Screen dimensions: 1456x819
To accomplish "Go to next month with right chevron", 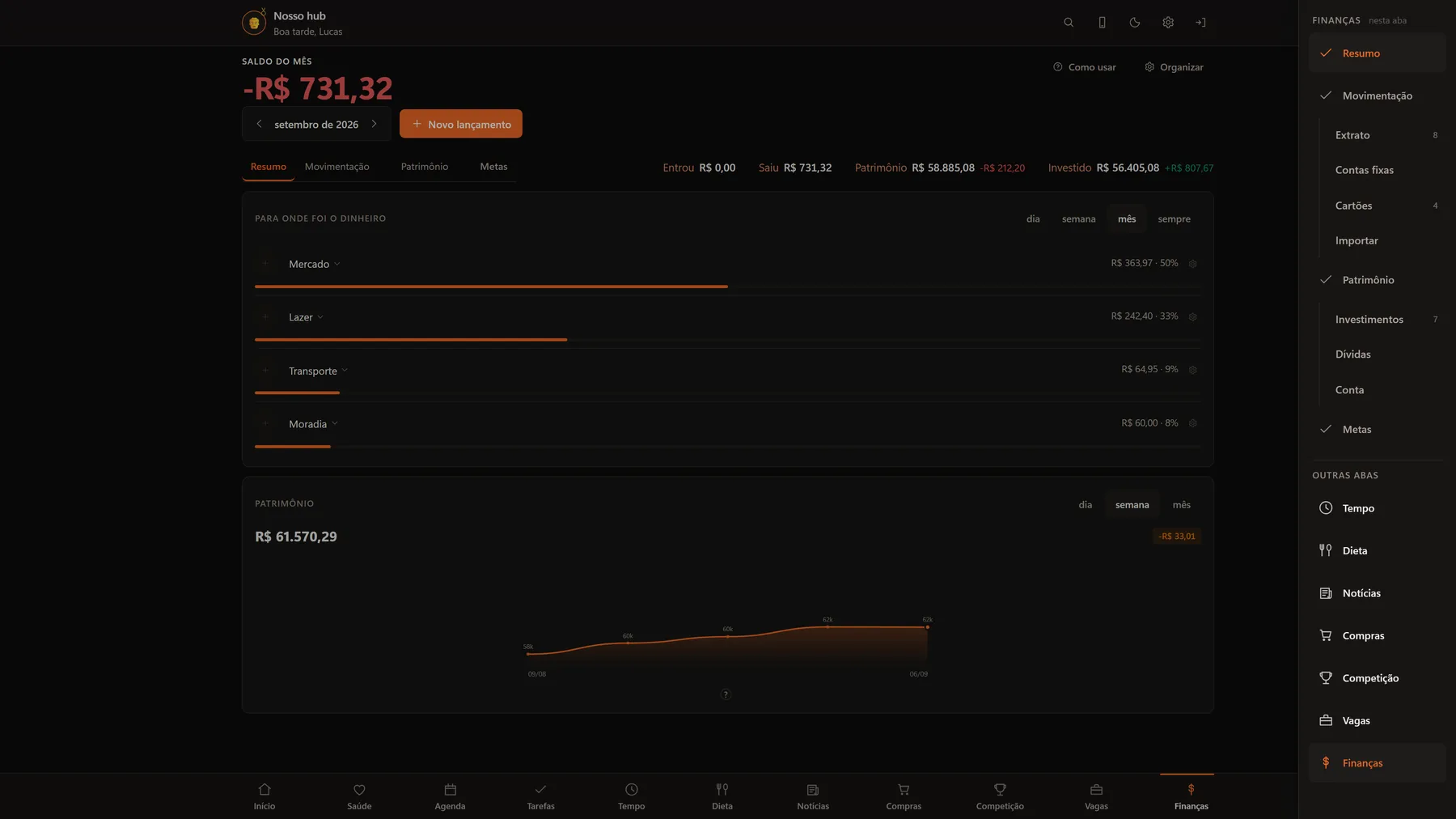I will 374,124.
